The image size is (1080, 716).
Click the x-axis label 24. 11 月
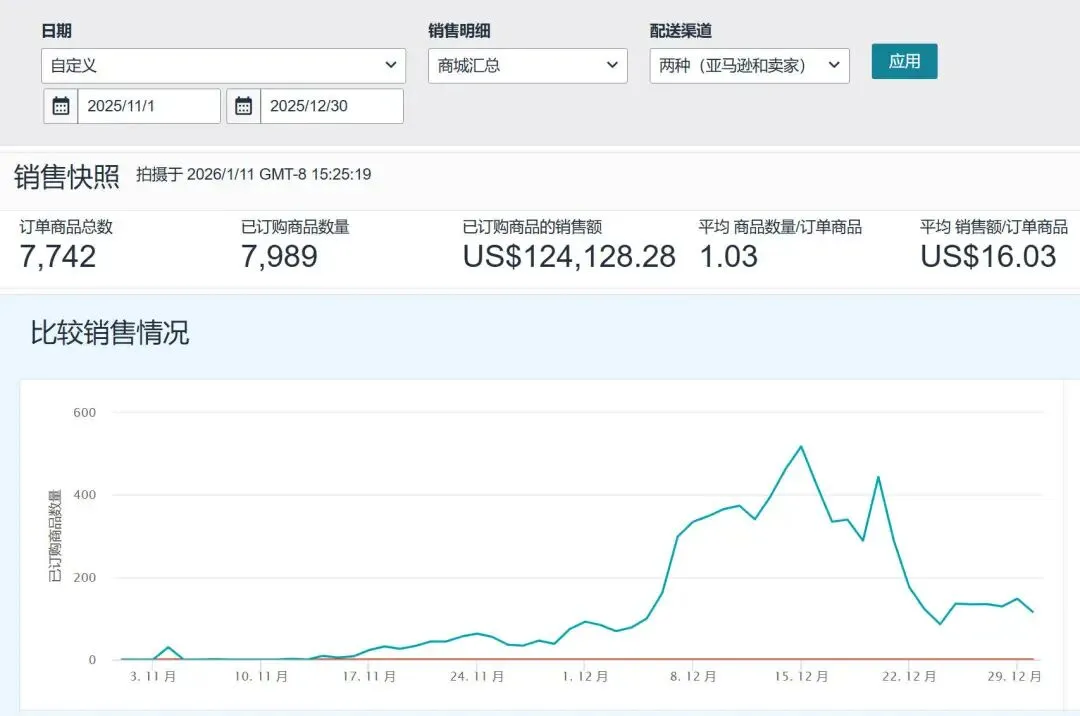click(477, 677)
